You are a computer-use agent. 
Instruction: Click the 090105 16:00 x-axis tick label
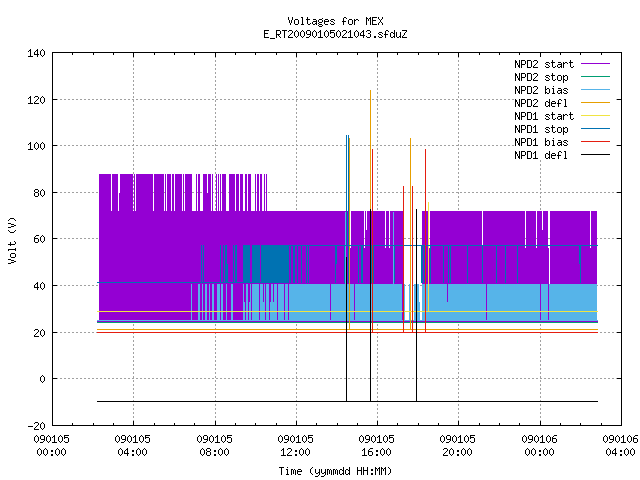click(x=376, y=446)
